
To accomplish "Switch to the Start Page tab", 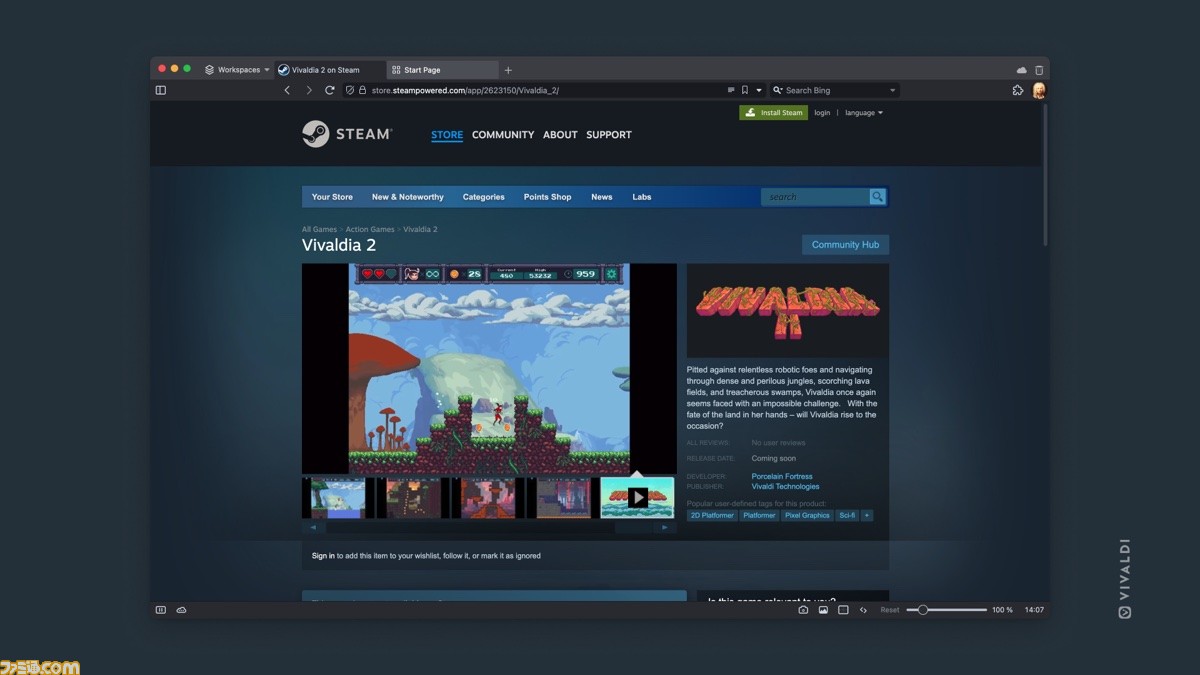I will 443,70.
